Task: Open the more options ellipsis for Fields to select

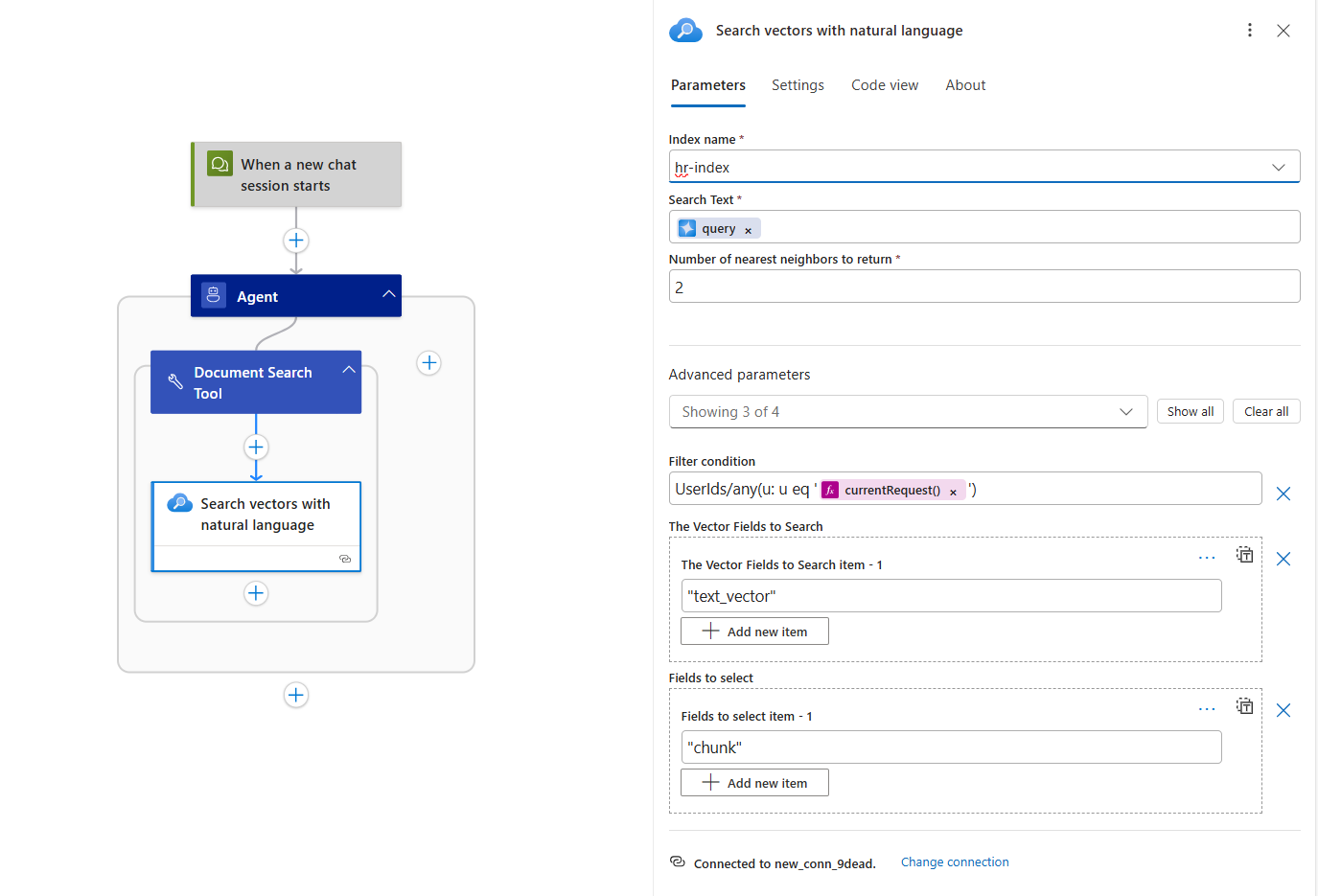Action: pyautogui.click(x=1206, y=708)
